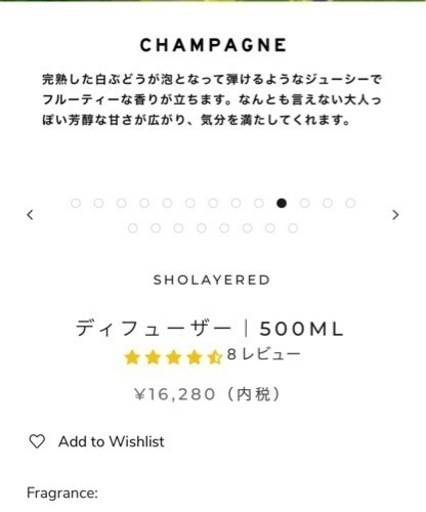Open the 8 レビュー reviews link

click(x=264, y=354)
